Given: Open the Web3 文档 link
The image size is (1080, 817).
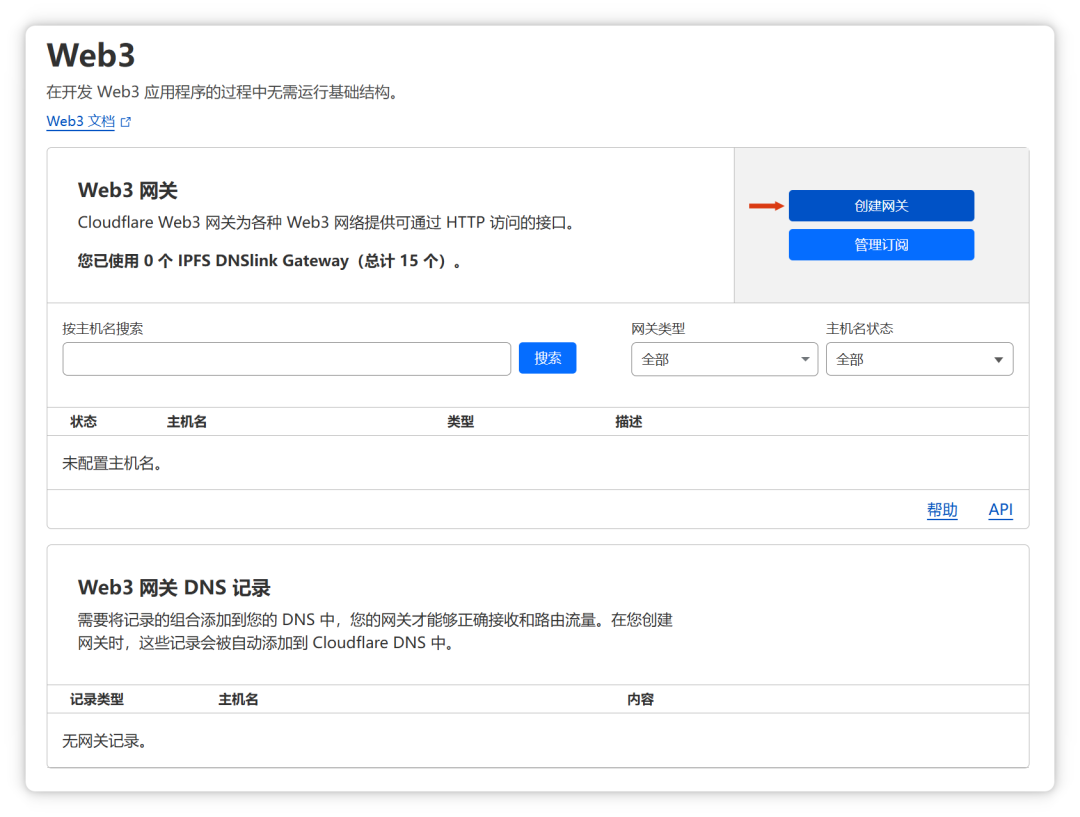Looking at the screenshot, I should click(x=81, y=121).
